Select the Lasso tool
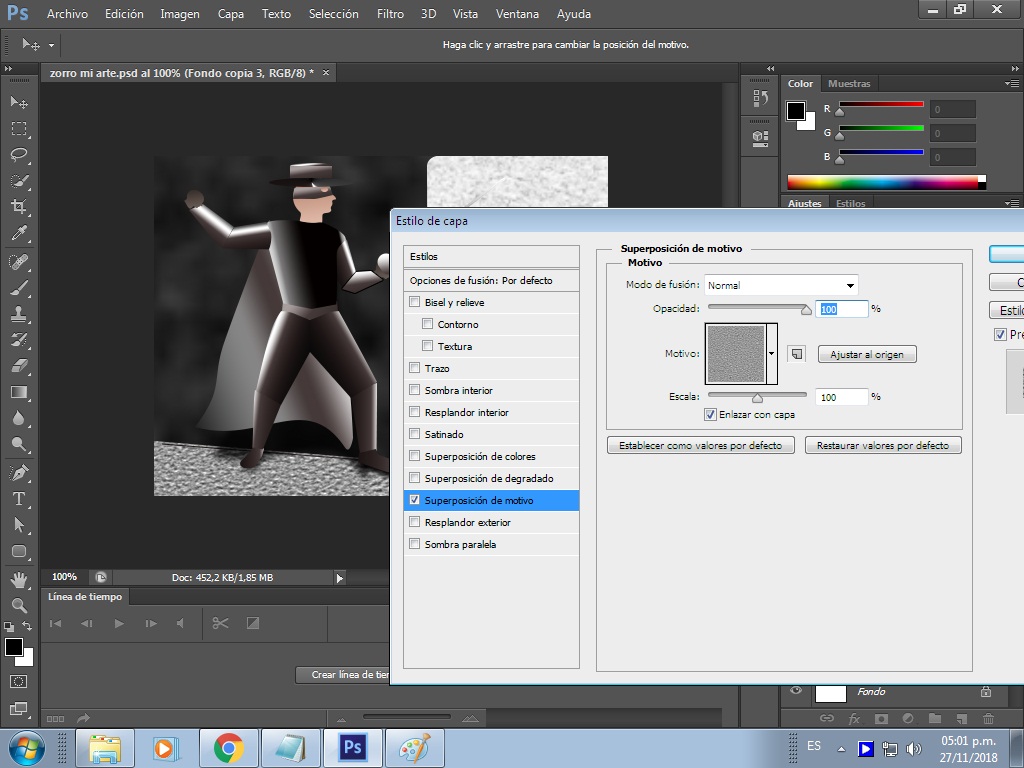The height and width of the screenshot is (768, 1024). tap(19, 155)
